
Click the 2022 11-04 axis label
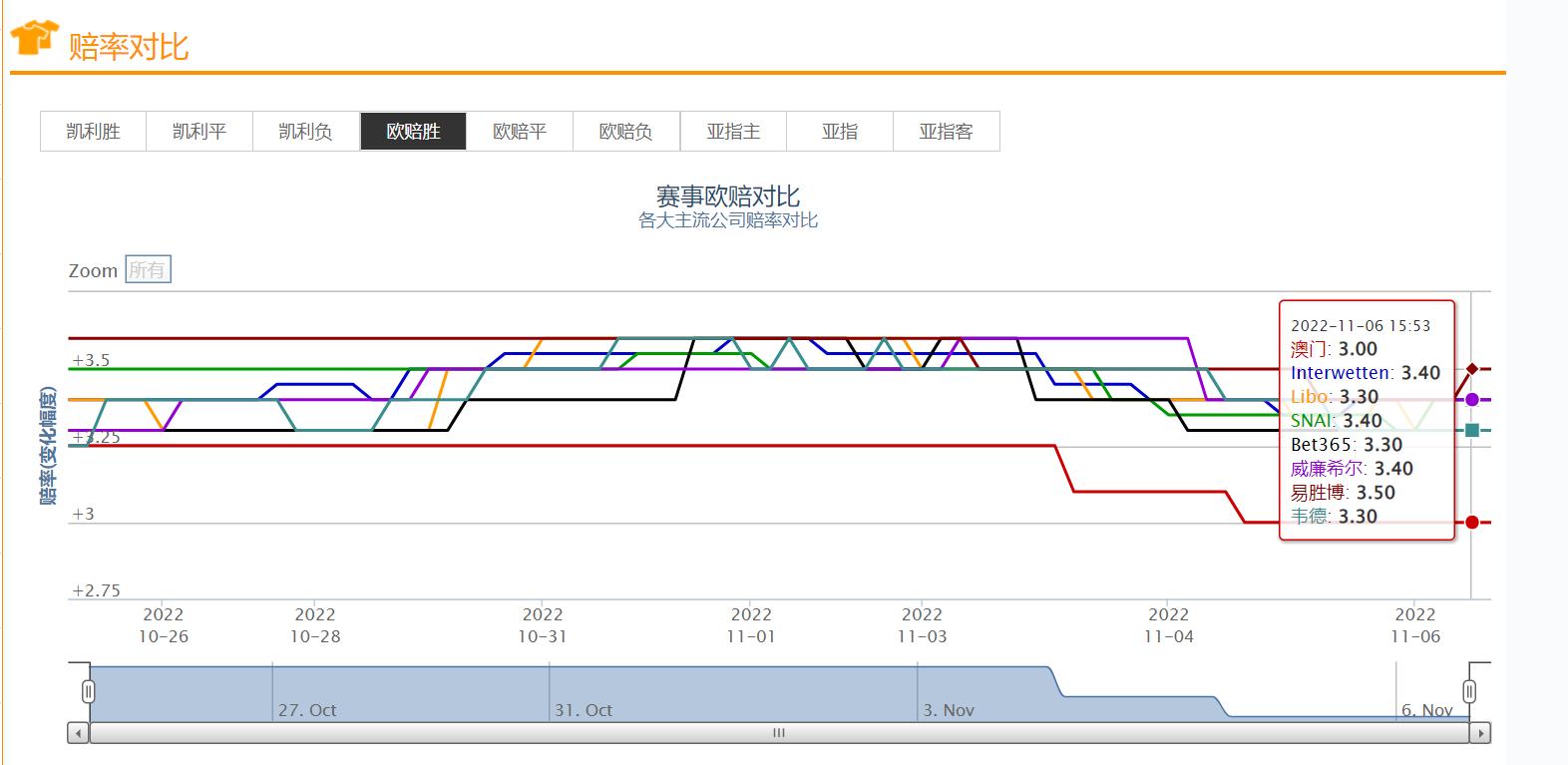(1169, 625)
